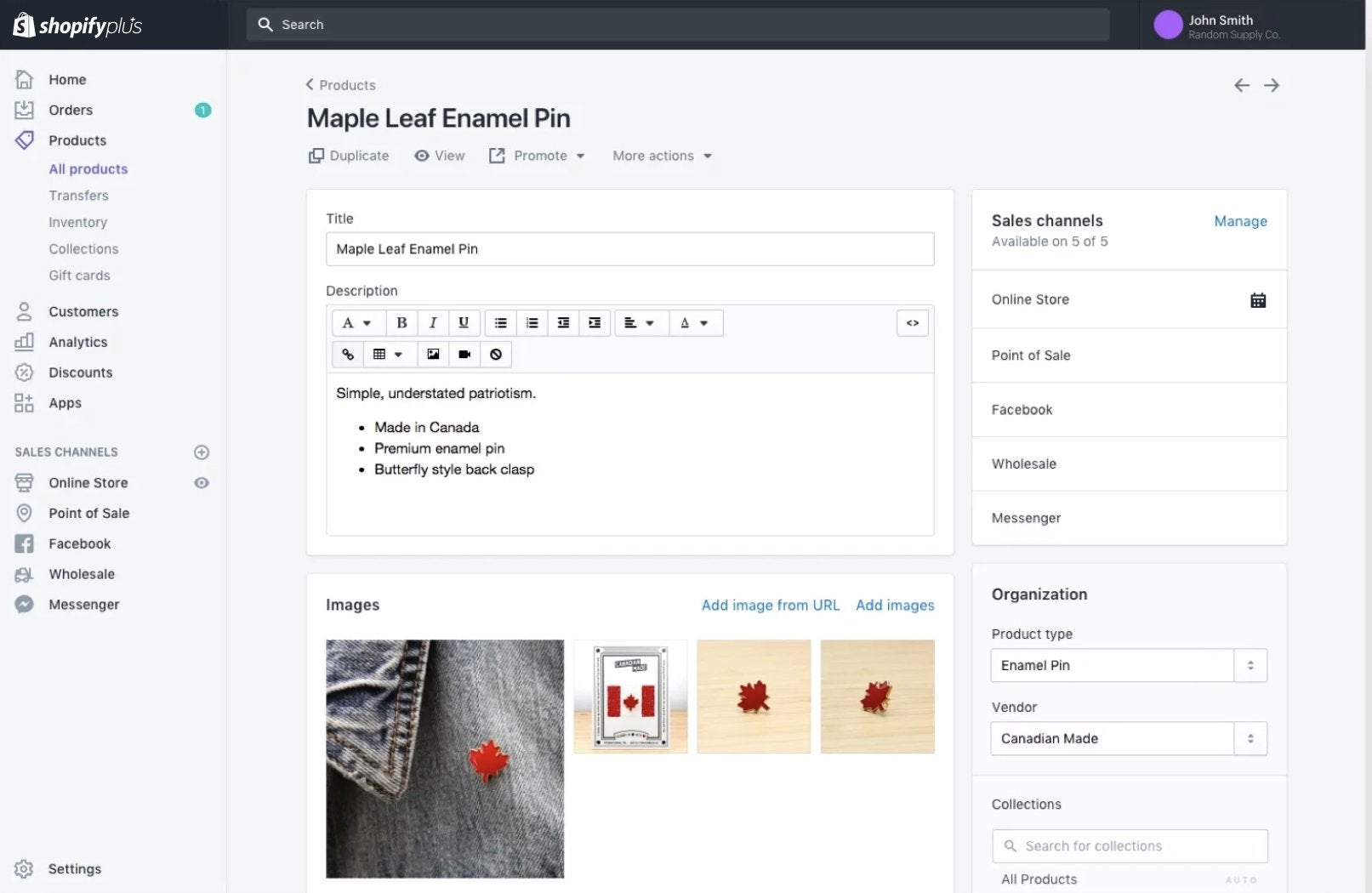
Task: Click the Bold formatting icon
Action: tap(401, 323)
